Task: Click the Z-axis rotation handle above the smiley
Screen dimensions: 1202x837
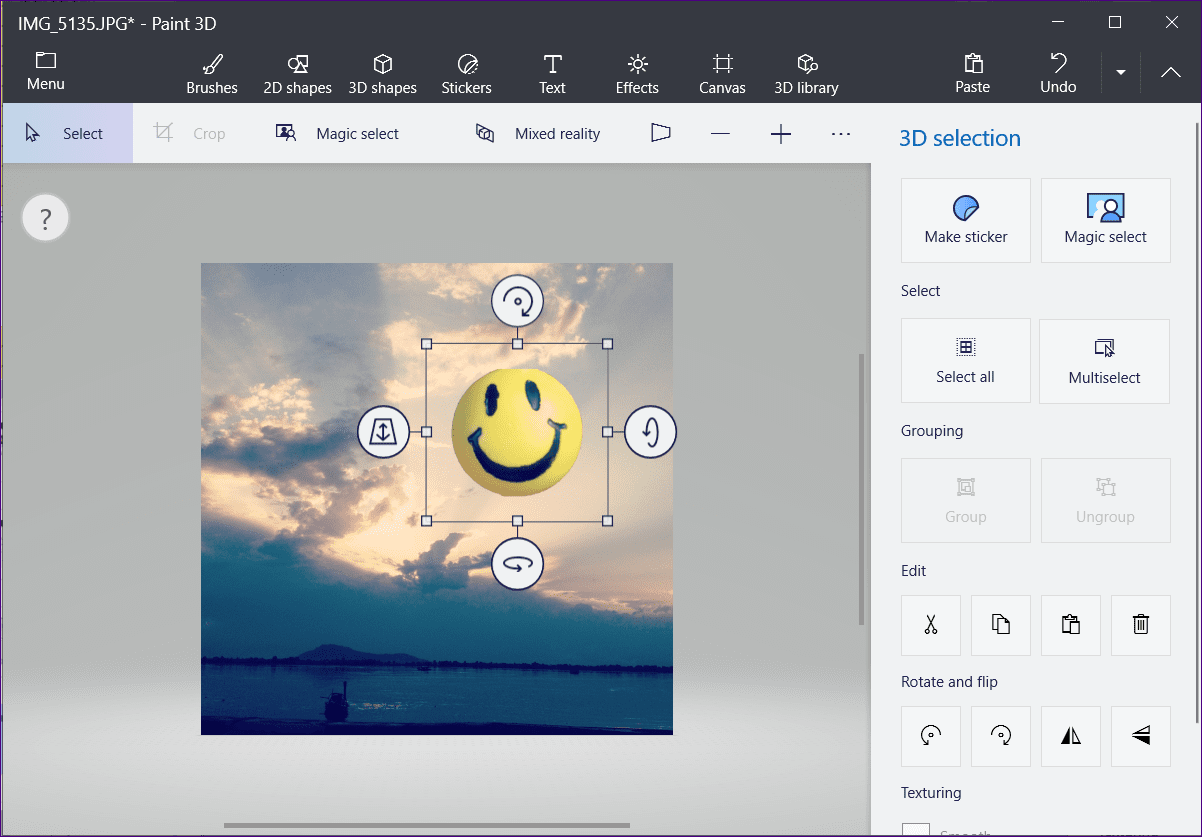Action: 517,300
